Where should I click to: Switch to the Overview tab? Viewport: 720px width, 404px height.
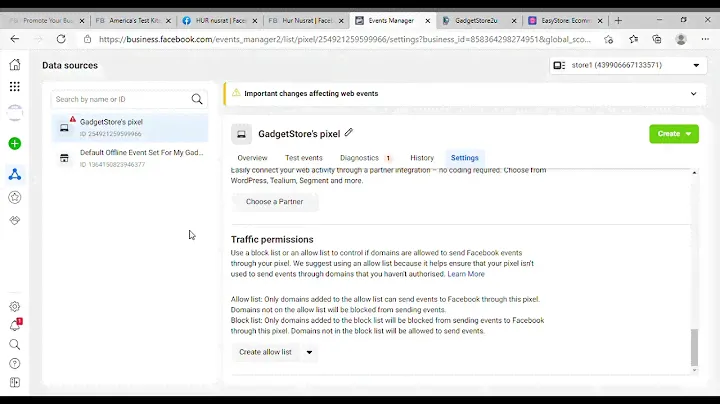point(252,158)
